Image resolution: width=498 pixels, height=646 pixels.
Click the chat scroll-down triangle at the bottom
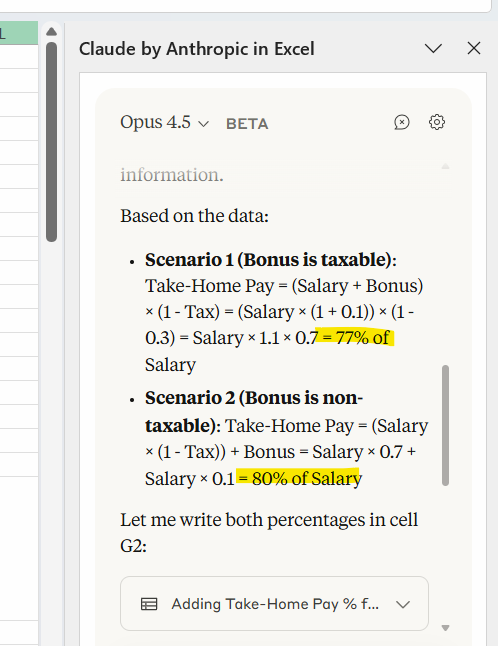(x=445, y=628)
